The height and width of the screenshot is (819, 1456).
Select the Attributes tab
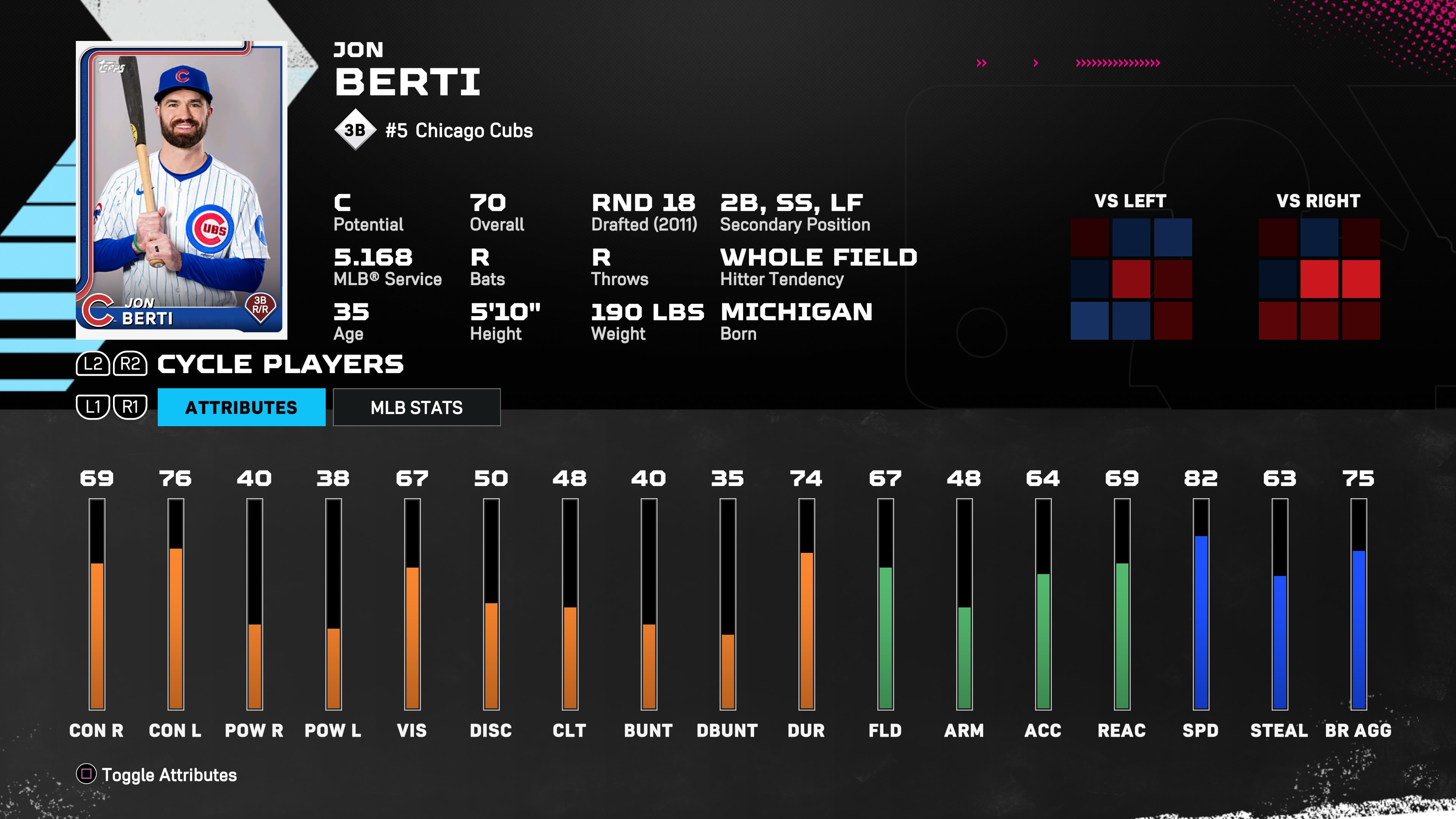[242, 407]
